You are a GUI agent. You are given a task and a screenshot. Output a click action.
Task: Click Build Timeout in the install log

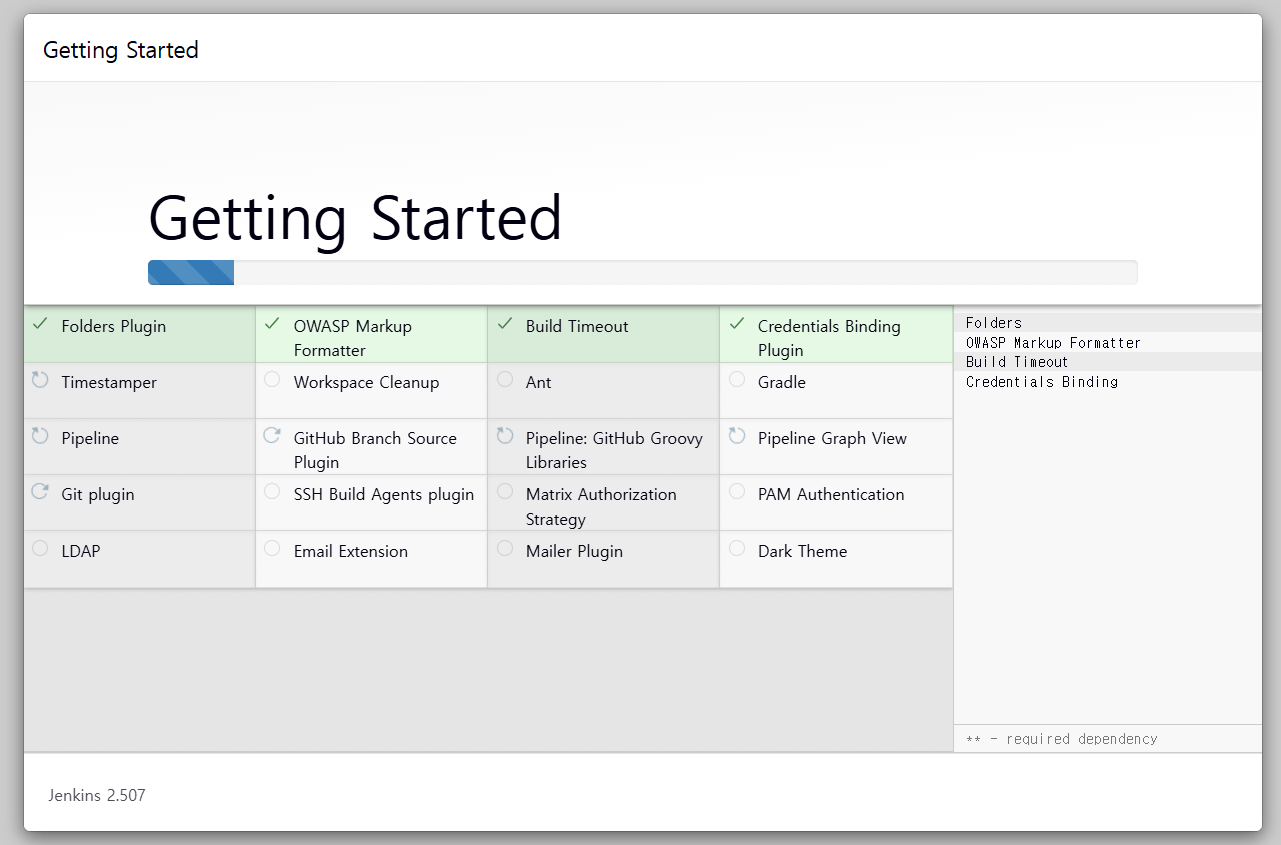pyautogui.click(x=1017, y=362)
